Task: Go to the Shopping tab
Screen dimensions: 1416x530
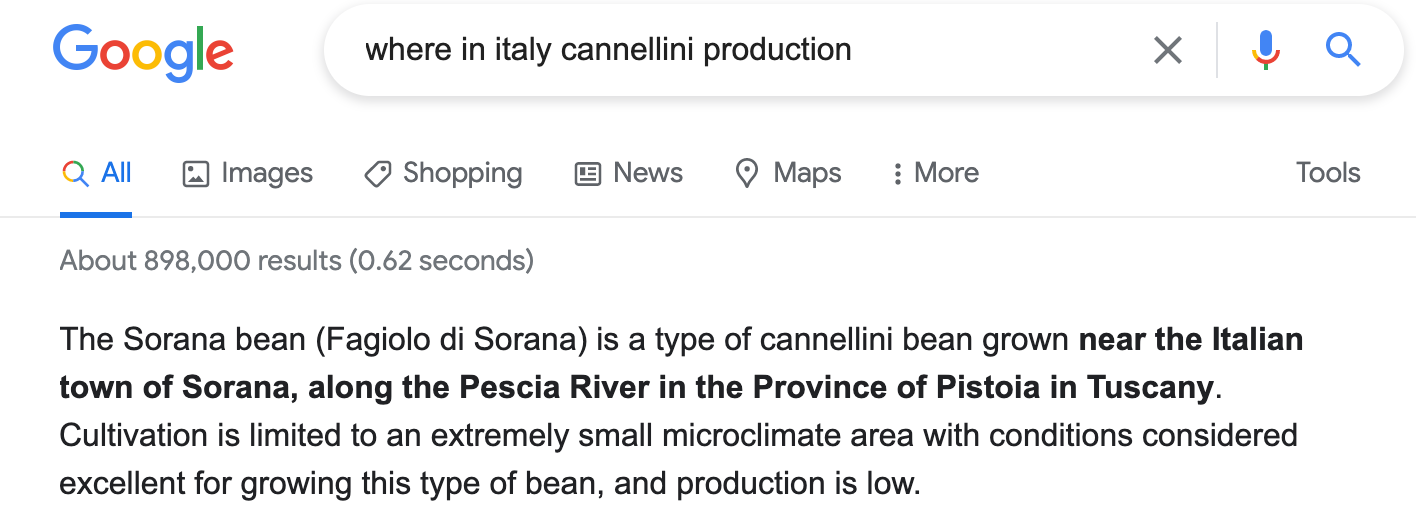Action: point(462,173)
